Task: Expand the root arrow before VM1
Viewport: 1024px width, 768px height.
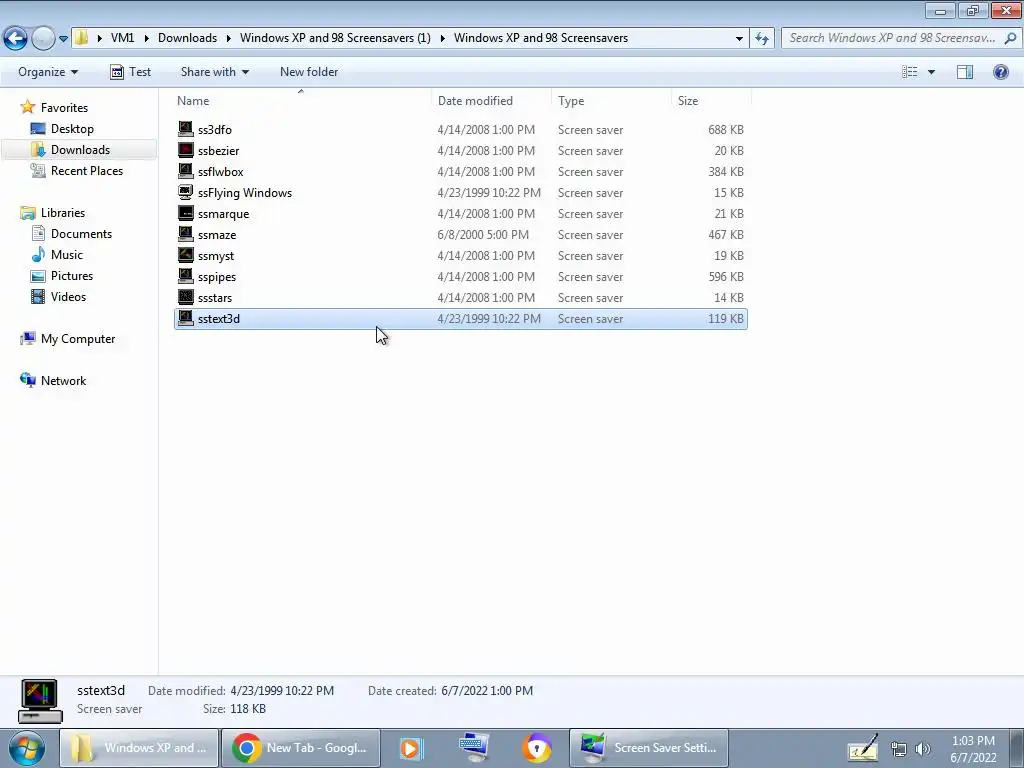Action: click(99, 38)
